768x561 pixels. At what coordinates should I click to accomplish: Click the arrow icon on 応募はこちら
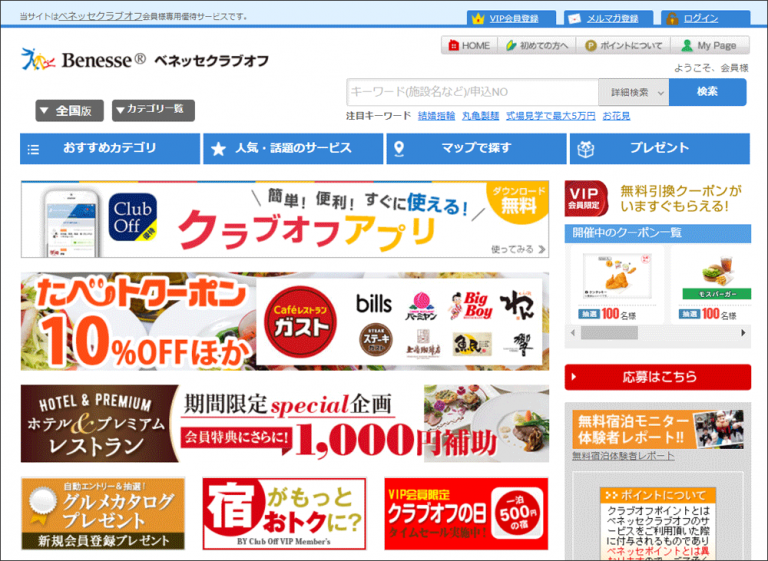[574, 377]
